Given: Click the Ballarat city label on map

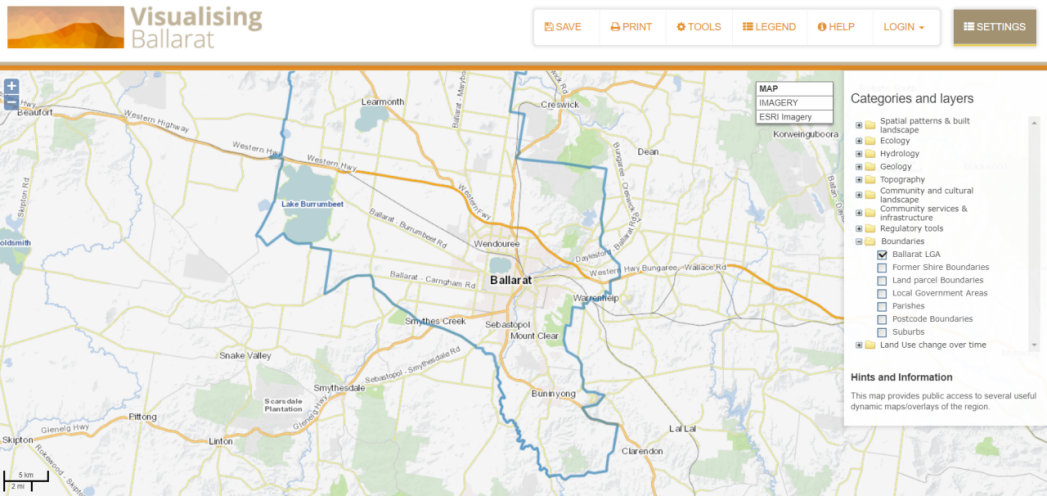Looking at the screenshot, I should pos(511,280).
